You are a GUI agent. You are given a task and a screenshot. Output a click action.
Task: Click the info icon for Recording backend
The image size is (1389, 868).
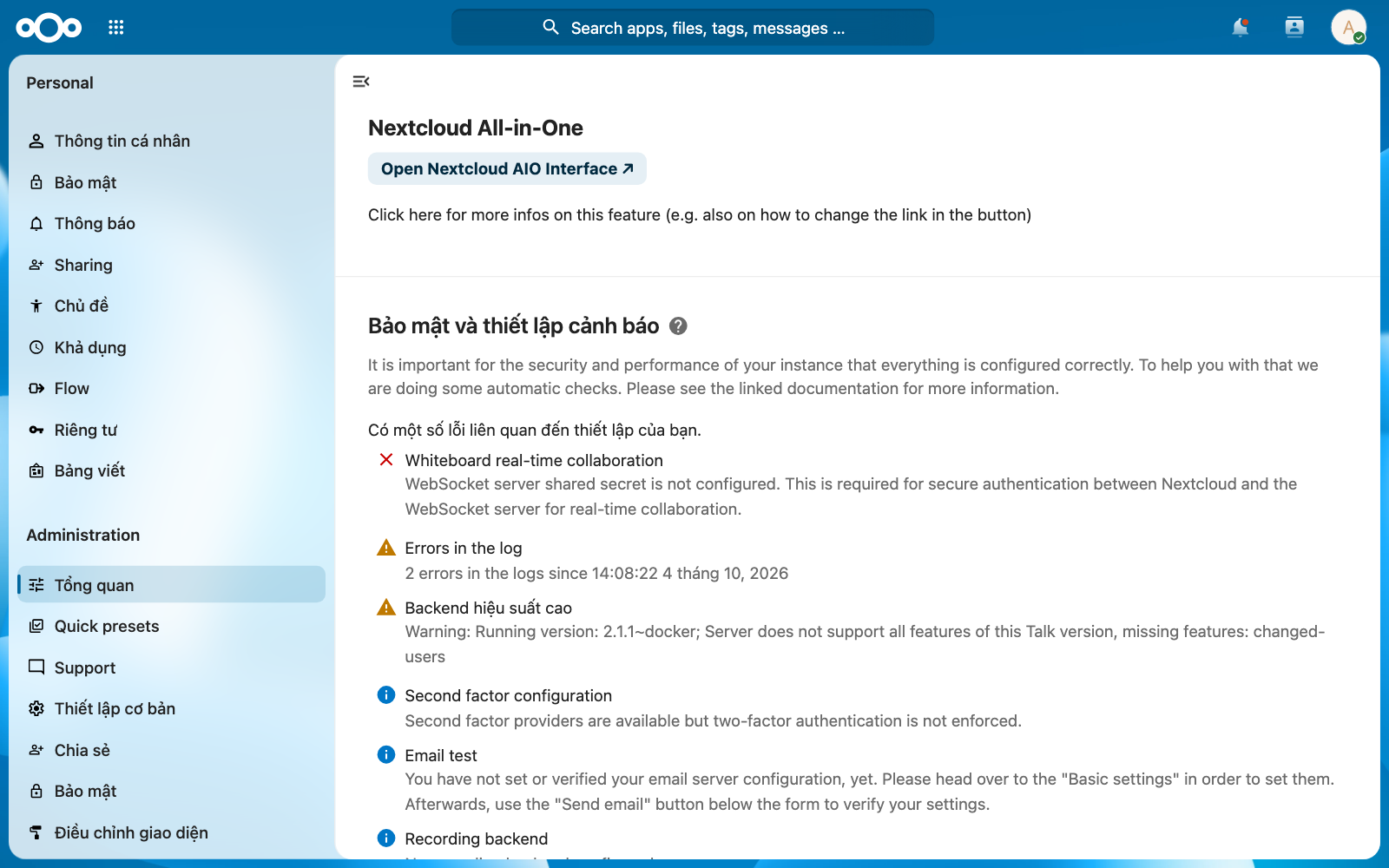point(386,838)
